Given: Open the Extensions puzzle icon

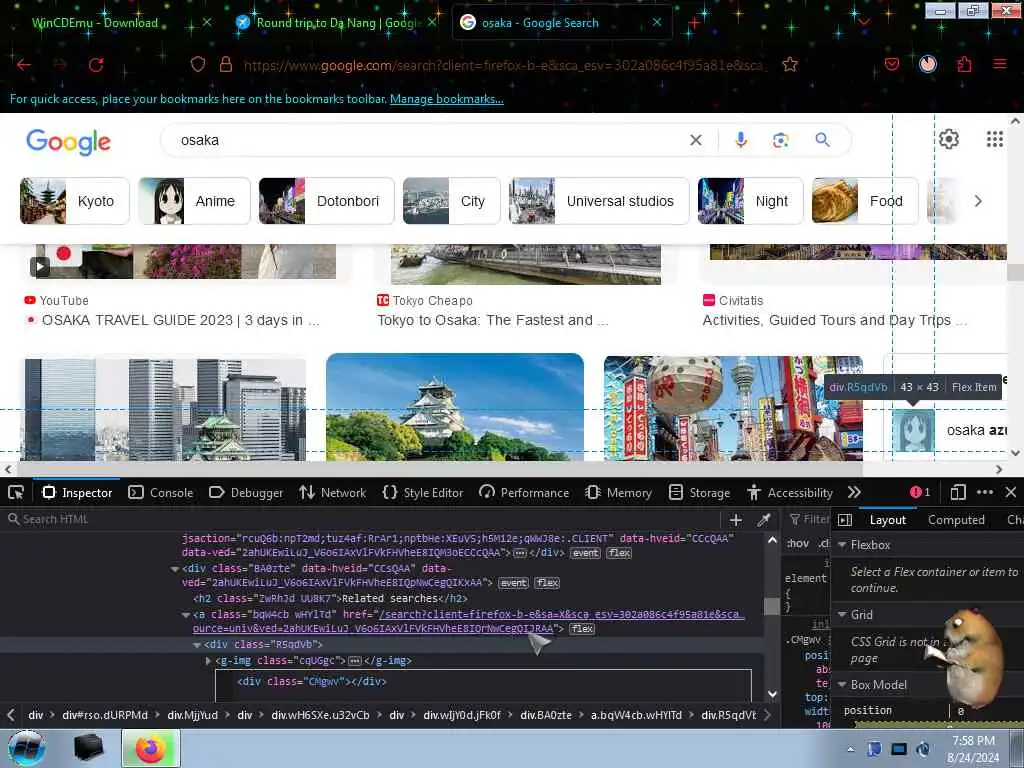Looking at the screenshot, I should (x=964, y=64).
